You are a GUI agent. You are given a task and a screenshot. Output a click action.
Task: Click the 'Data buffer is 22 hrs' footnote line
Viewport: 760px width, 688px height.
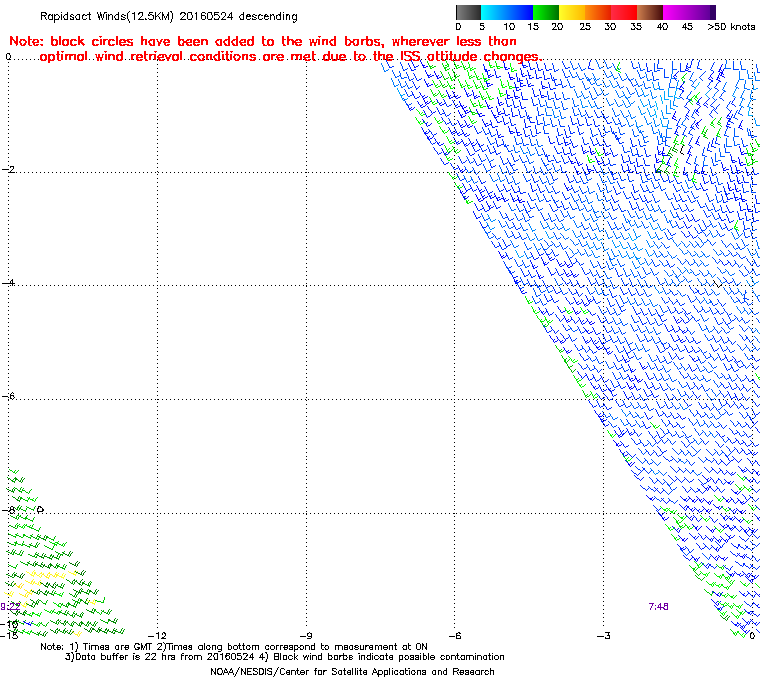(285, 656)
